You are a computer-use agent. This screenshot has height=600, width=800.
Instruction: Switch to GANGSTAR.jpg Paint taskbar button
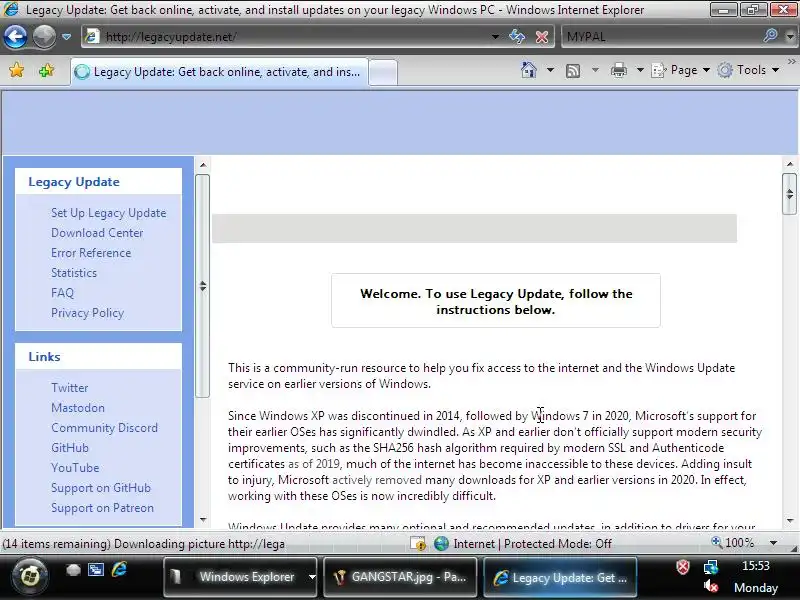point(401,577)
